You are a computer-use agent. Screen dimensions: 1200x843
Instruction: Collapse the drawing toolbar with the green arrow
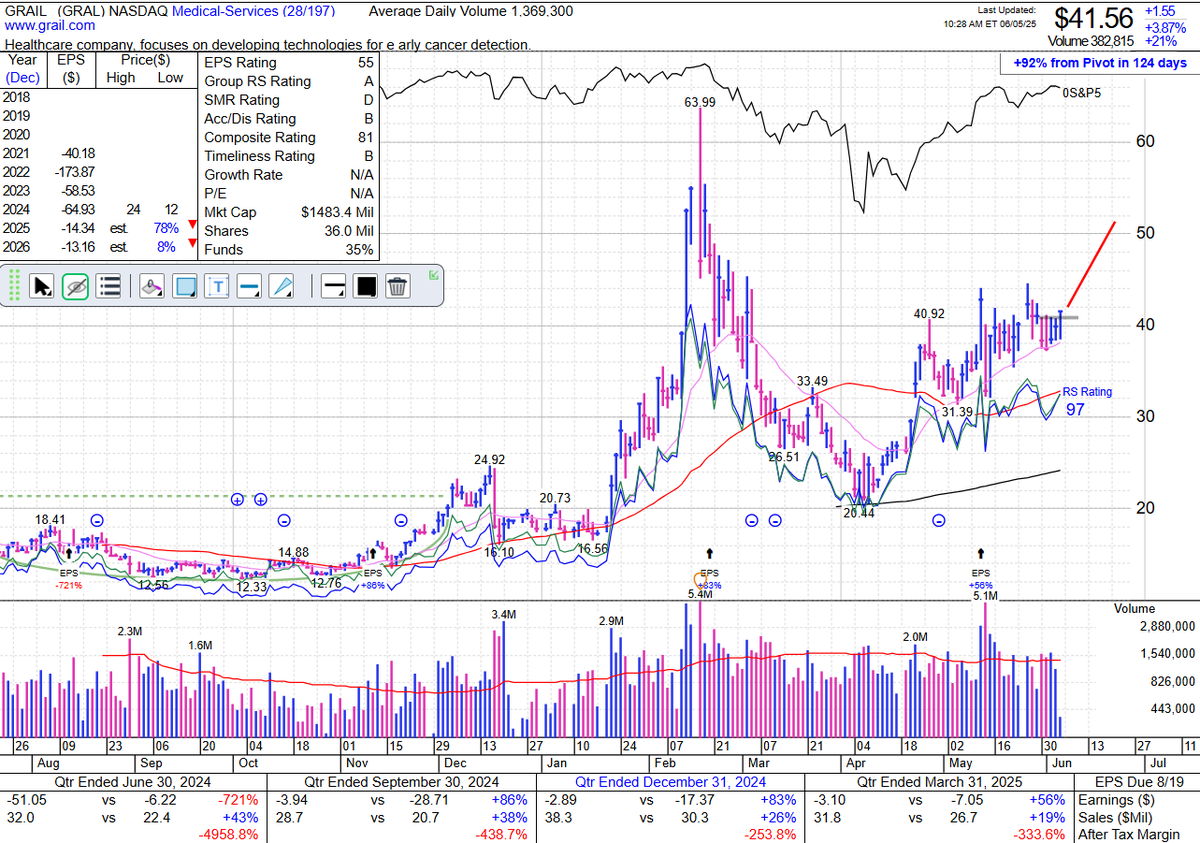pos(433,275)
